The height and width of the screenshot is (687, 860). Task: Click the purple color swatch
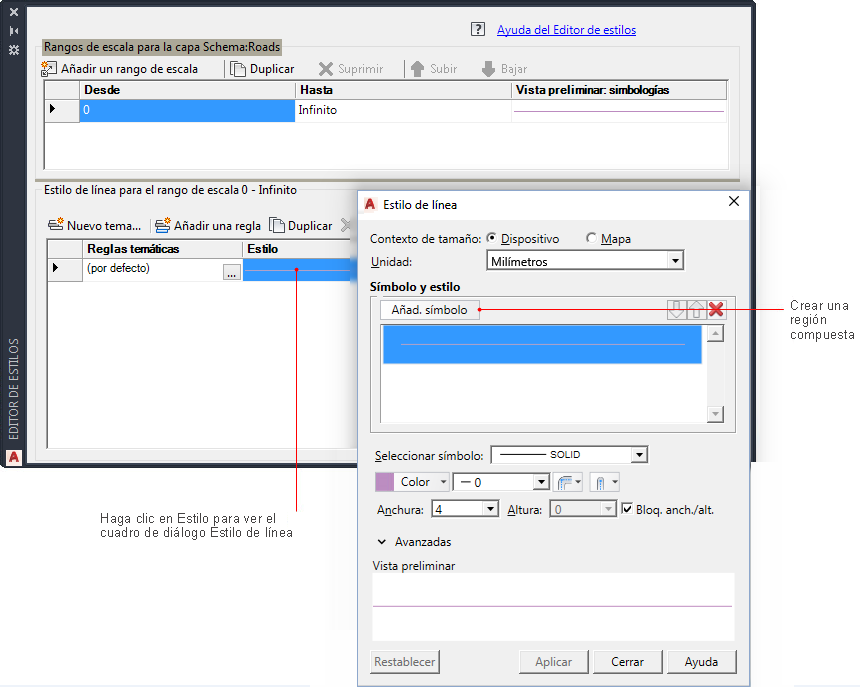[384, 482]
